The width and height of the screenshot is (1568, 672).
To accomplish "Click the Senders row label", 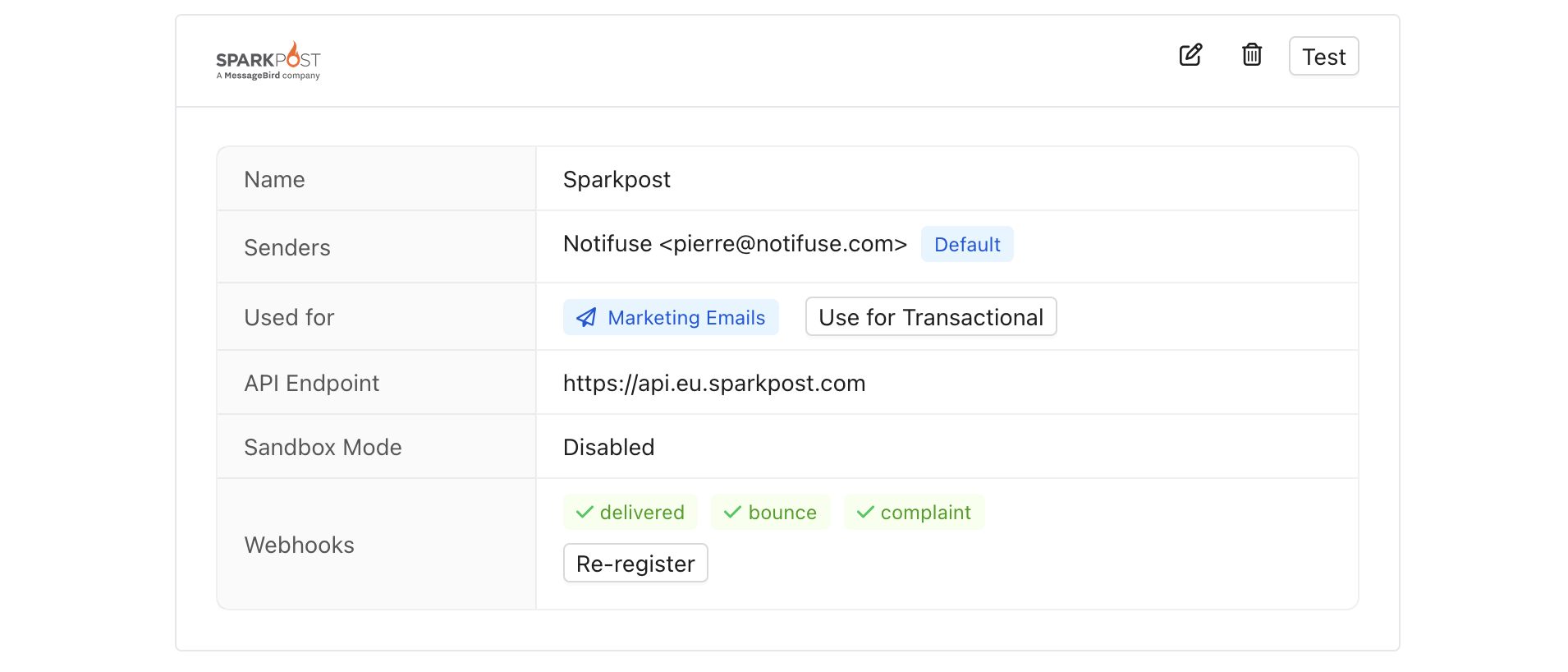I will click(x=287, y=248).
